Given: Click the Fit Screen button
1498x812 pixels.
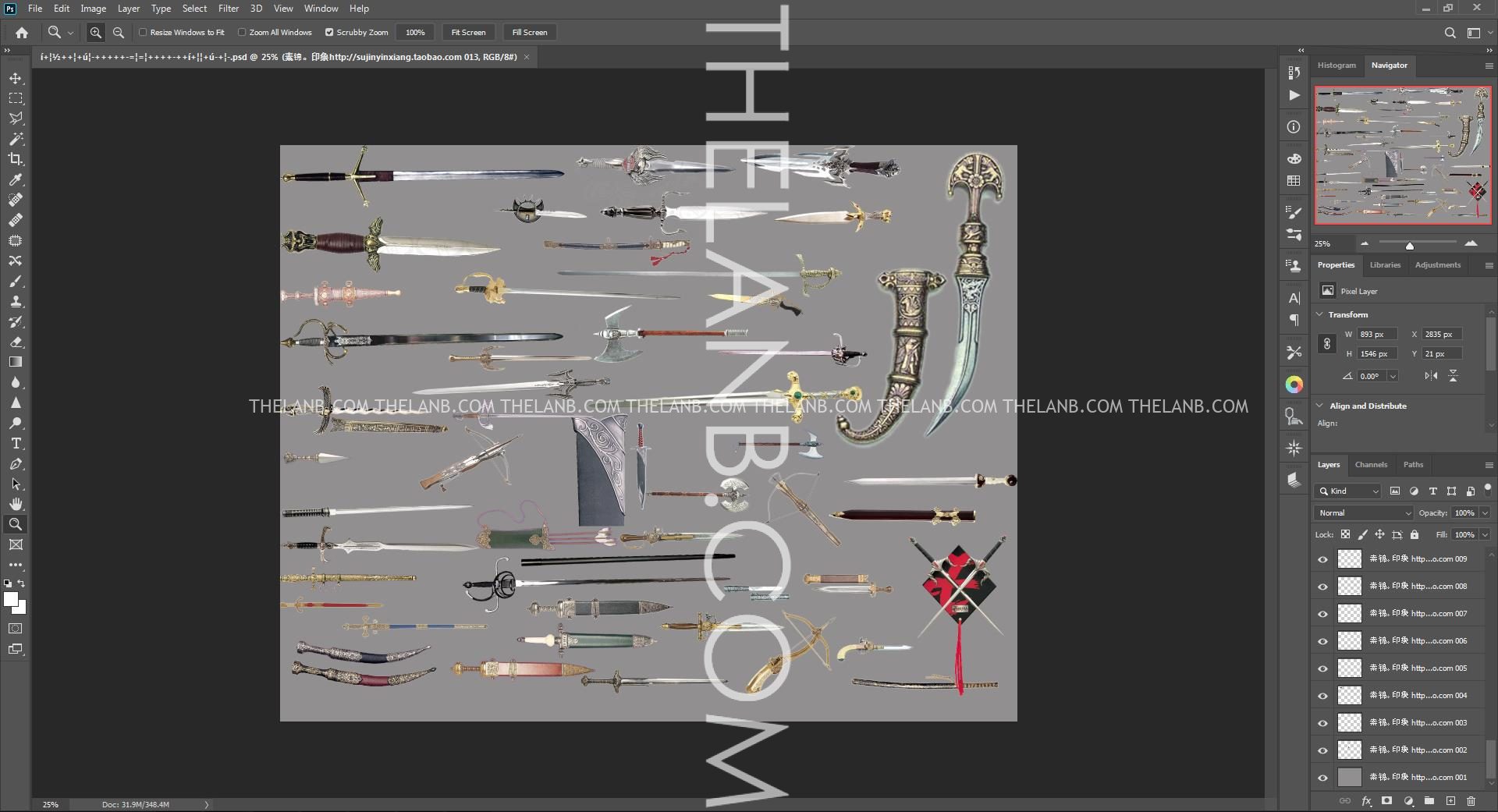Looking at the screenshot, I should [468, 33].
